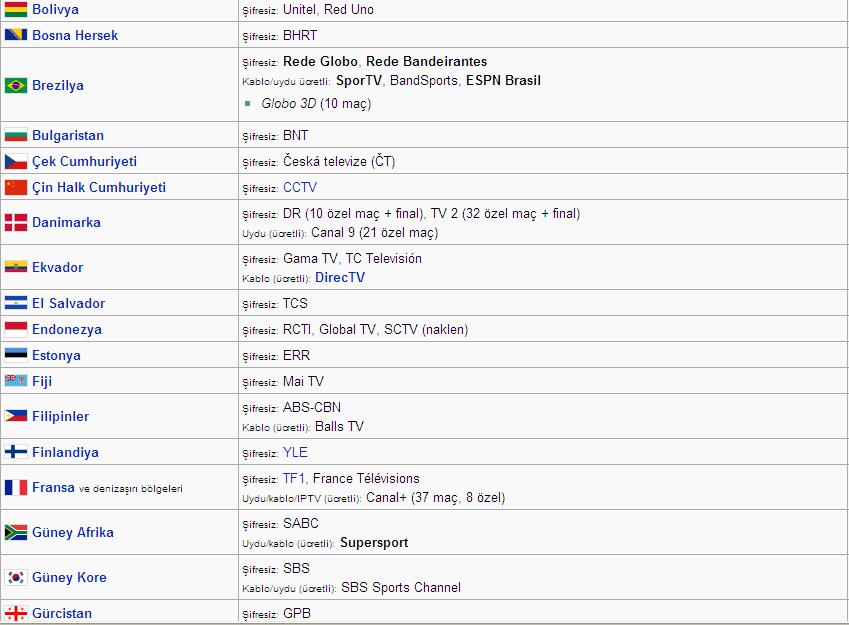This screenshot has width=849, height=625.
Task: Click the South Africa flag icon
Action: tap(16, 532)
